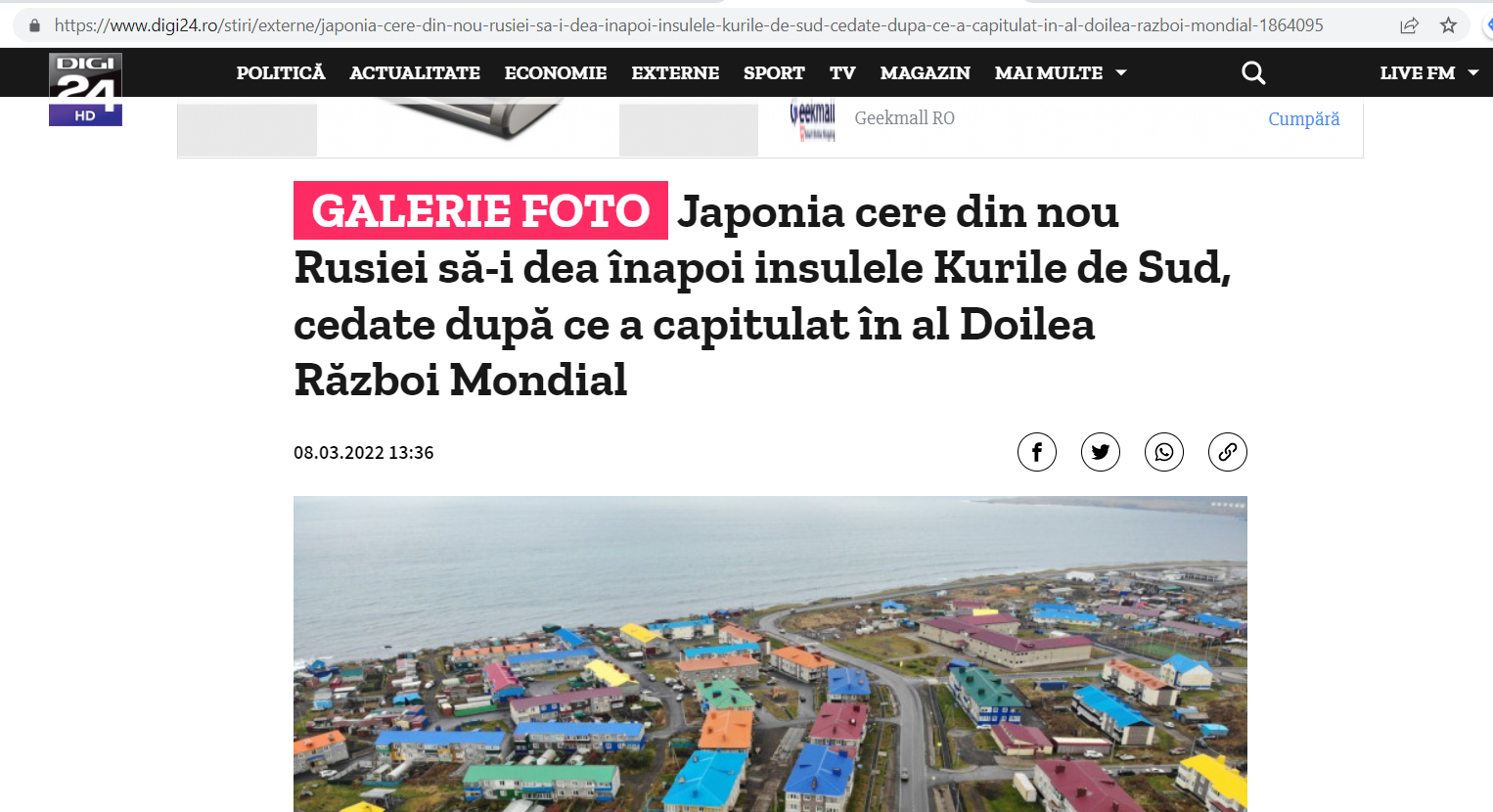The width and height of the screenshot is (1493, 812).
Task: Click the GALERIE FOTO label
Action: (x=480, y=210)
